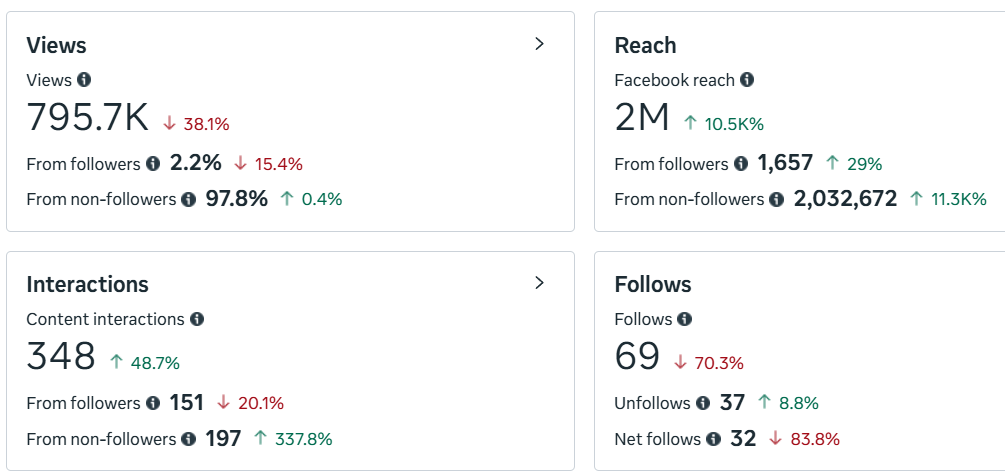
Task: Click info icon beside Views From followers
Action: pyautogui.click(x=153, y=164)
